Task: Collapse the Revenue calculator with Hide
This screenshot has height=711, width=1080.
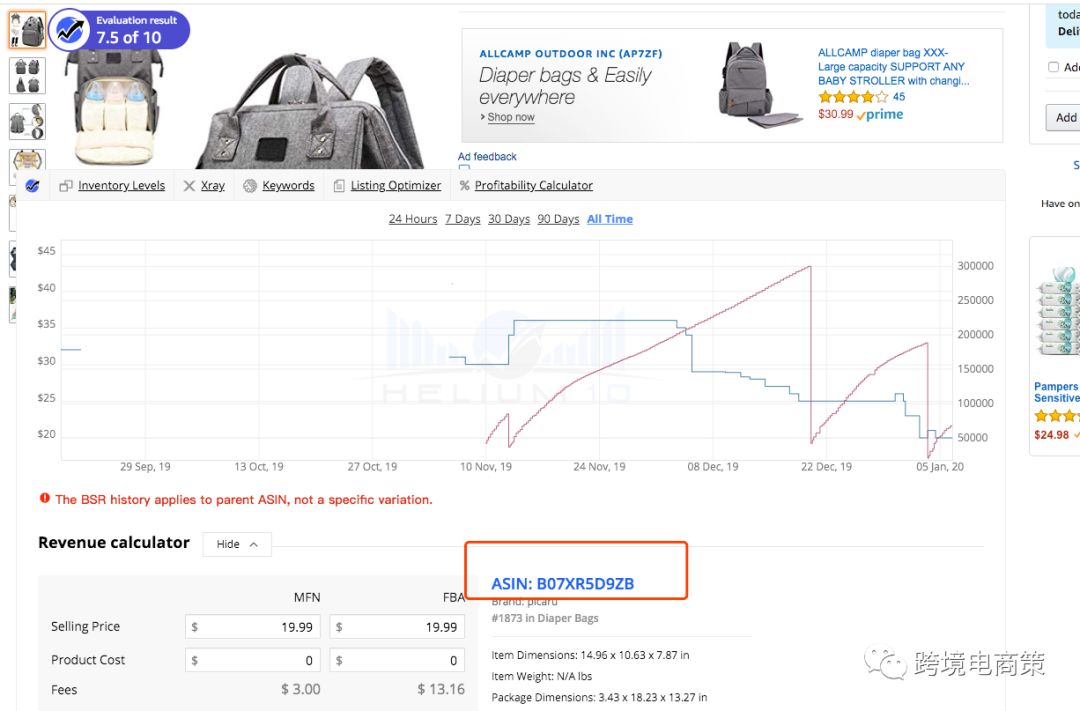Action: coord(237,544)
